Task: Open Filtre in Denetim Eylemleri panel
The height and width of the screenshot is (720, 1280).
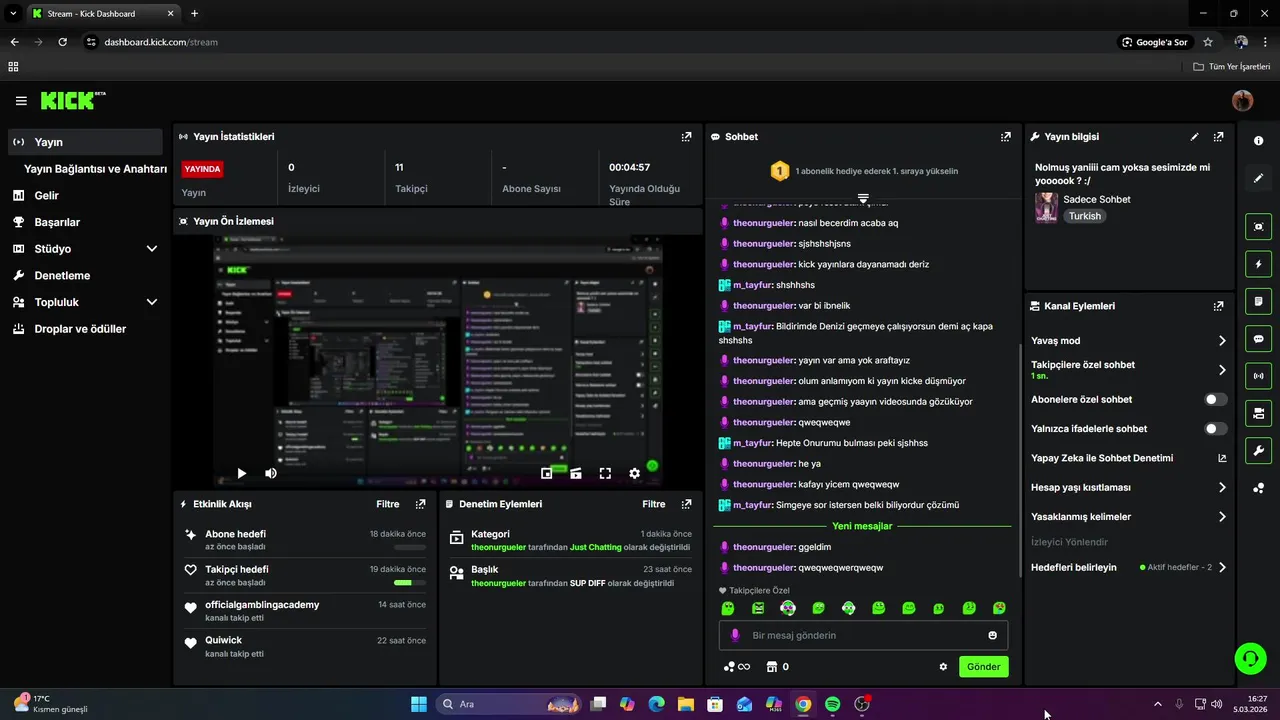Action: [654, 504]
